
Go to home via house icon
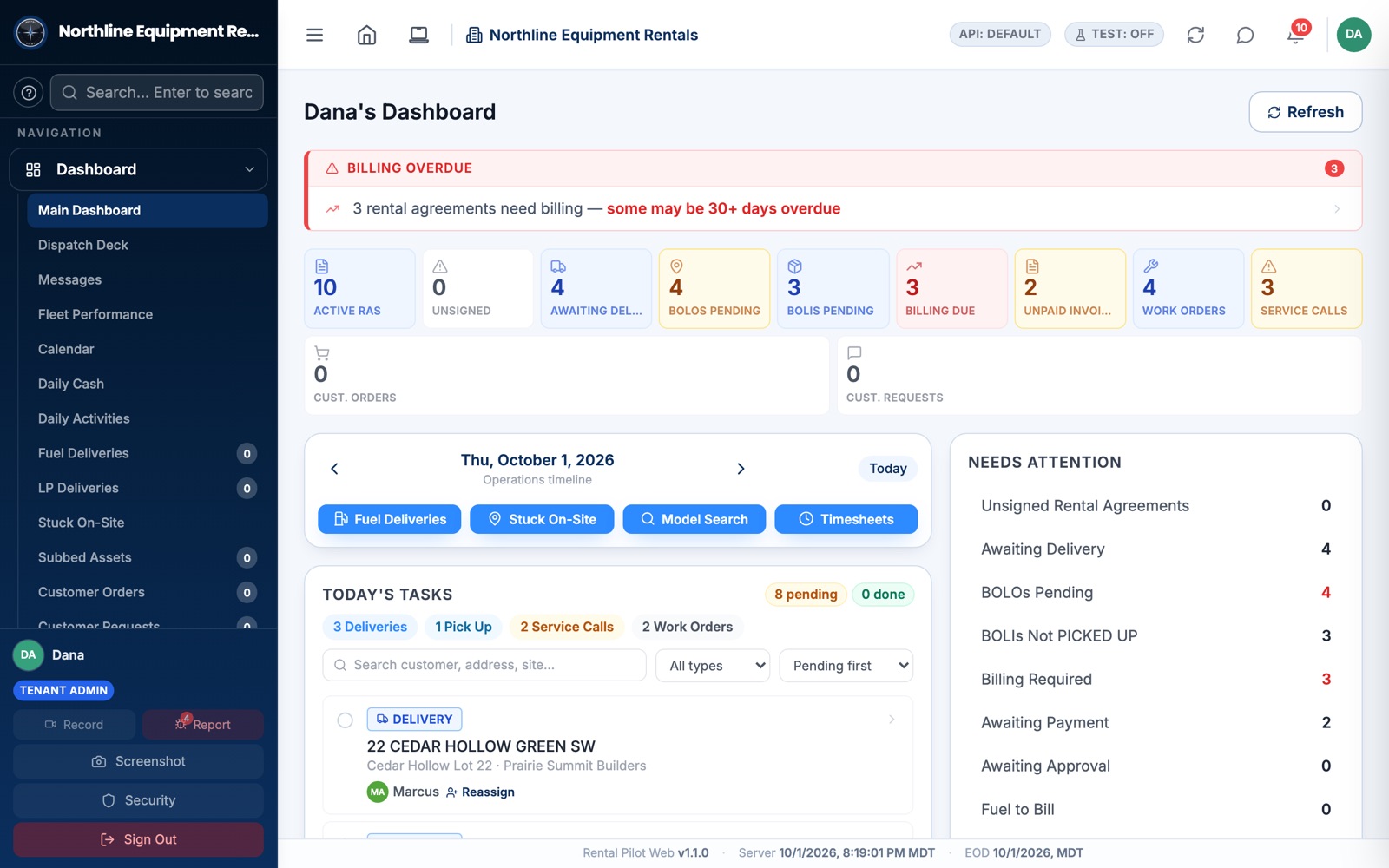point(366,35)
